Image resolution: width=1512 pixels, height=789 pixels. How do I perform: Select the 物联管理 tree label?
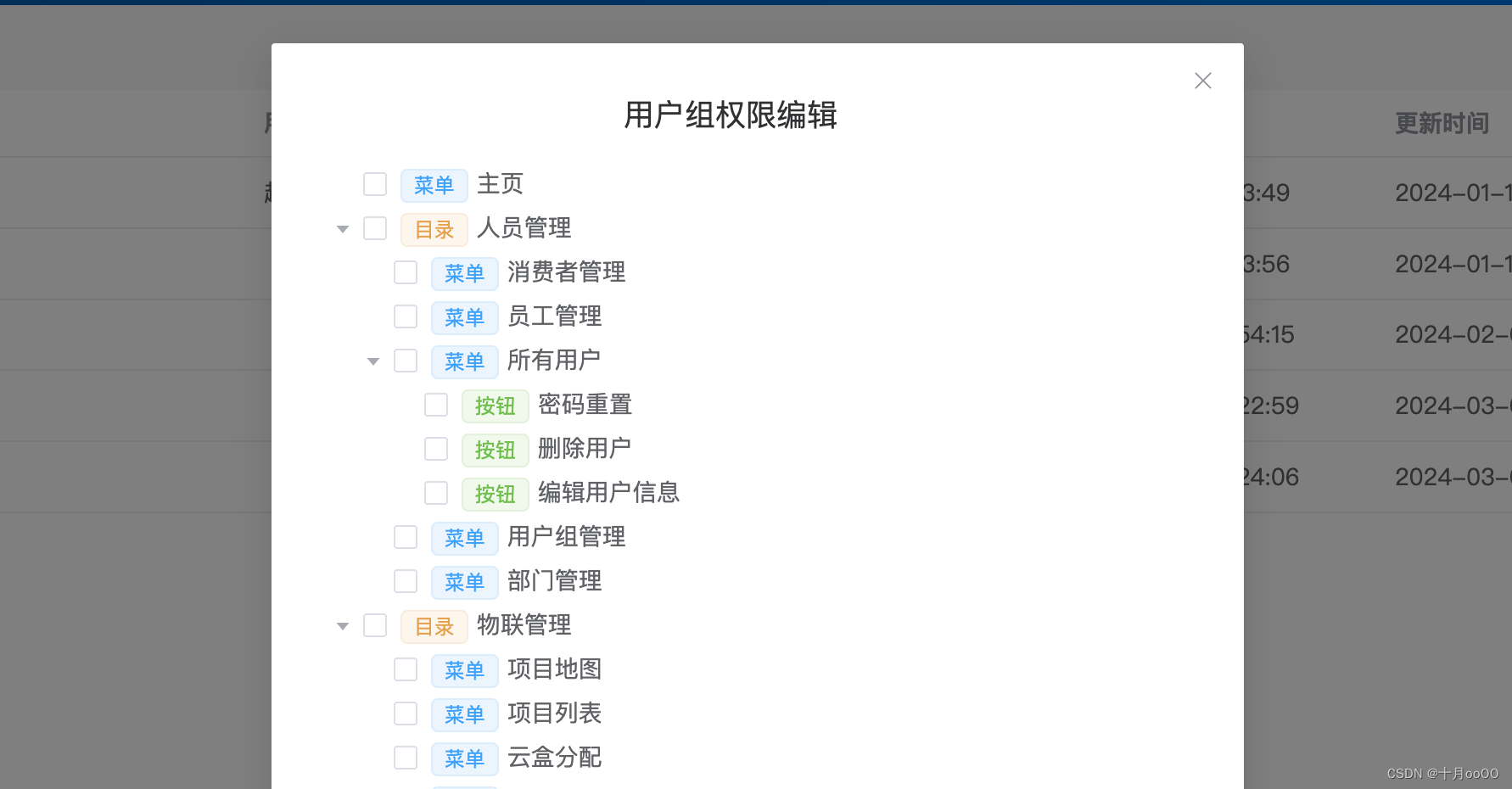pos(524,625)
